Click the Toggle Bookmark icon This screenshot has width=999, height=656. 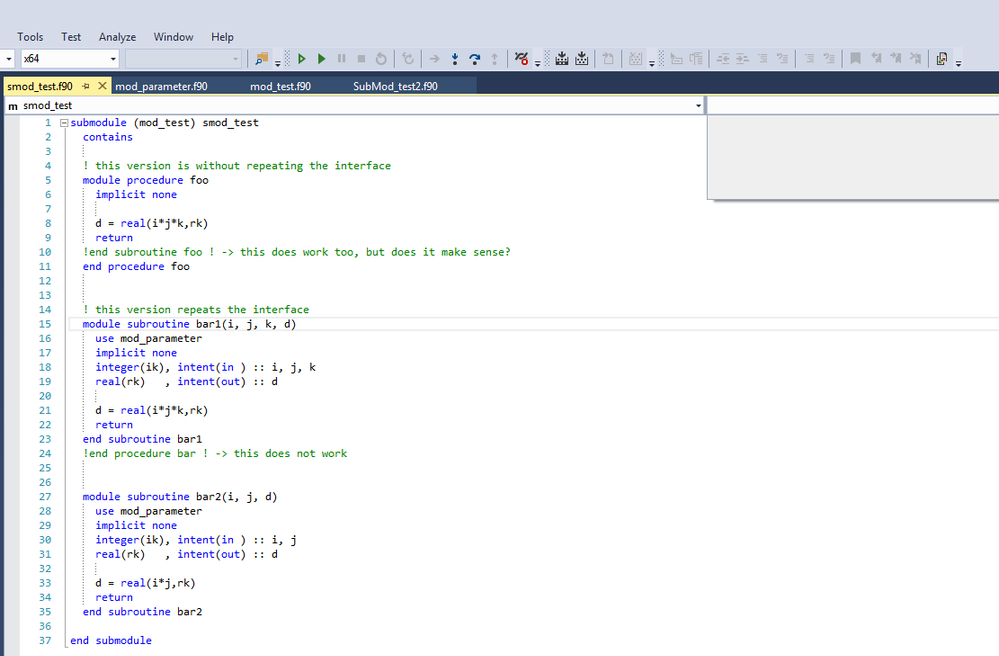(x=856, y=59)
